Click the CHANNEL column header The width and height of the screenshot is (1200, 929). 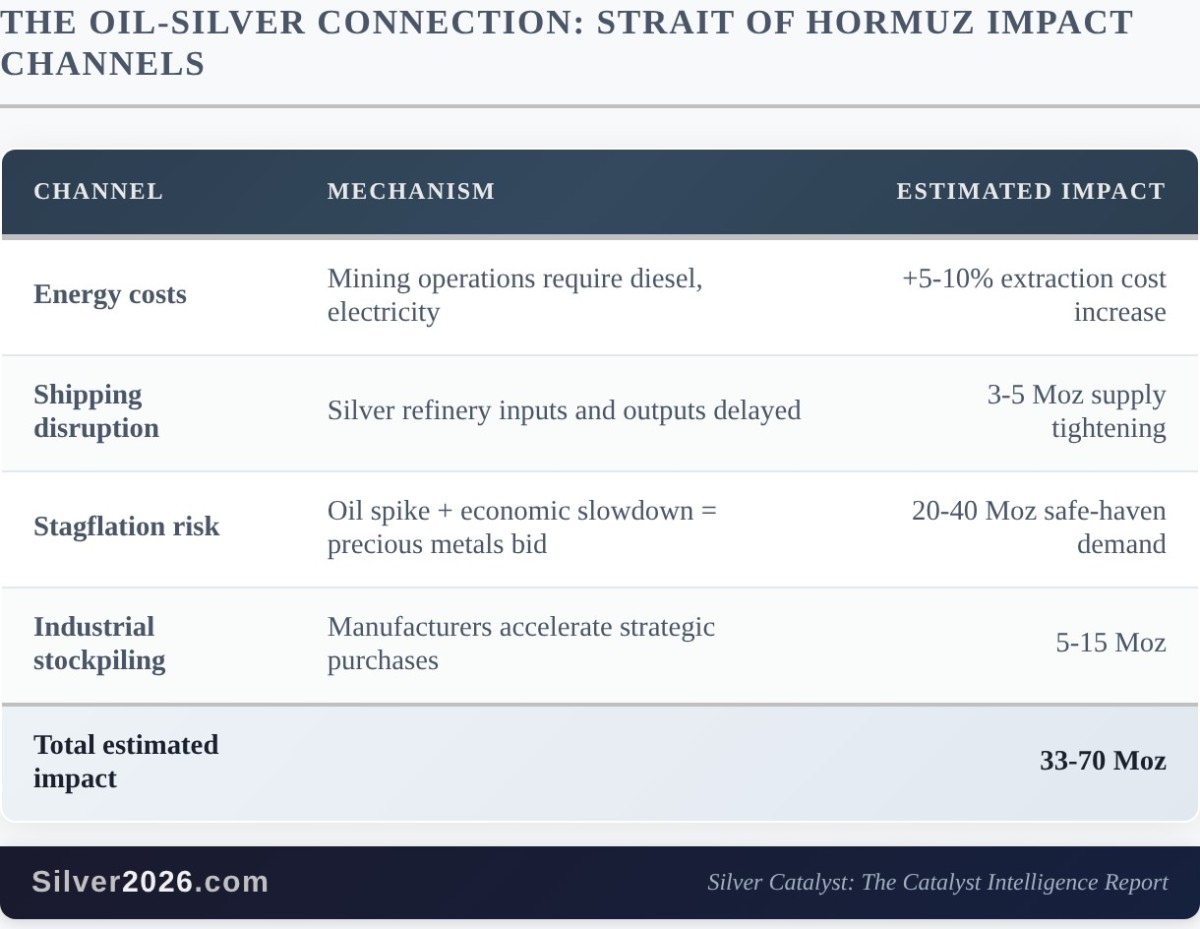(98, 191)
